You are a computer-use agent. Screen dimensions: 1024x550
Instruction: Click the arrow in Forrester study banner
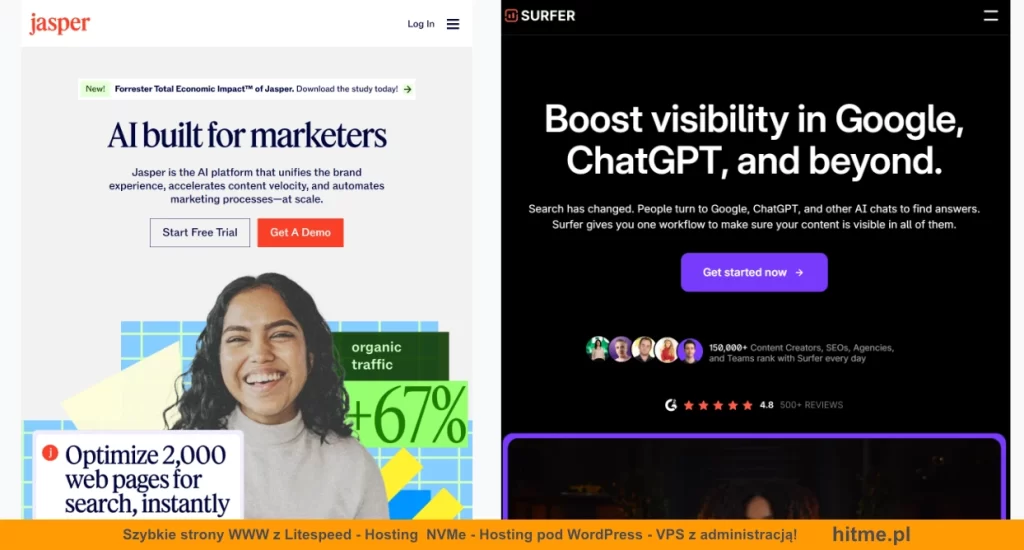(408, 89)
